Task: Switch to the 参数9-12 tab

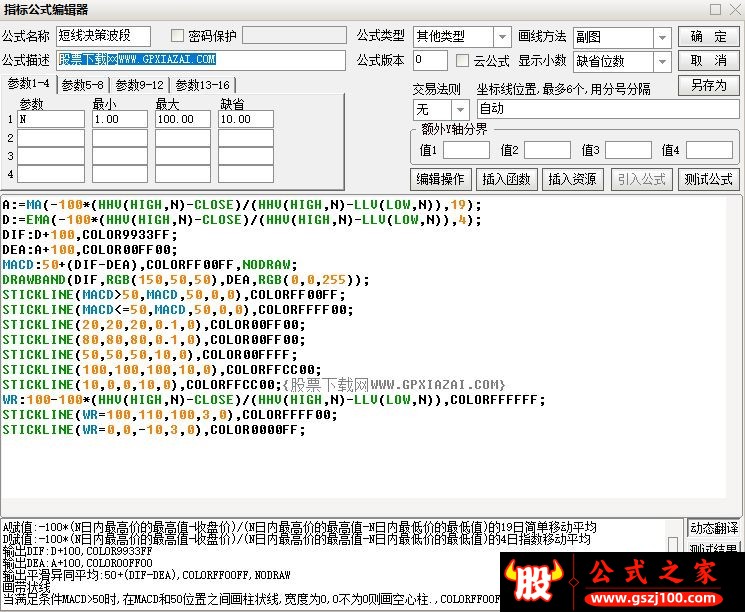Action: (139, 85)
